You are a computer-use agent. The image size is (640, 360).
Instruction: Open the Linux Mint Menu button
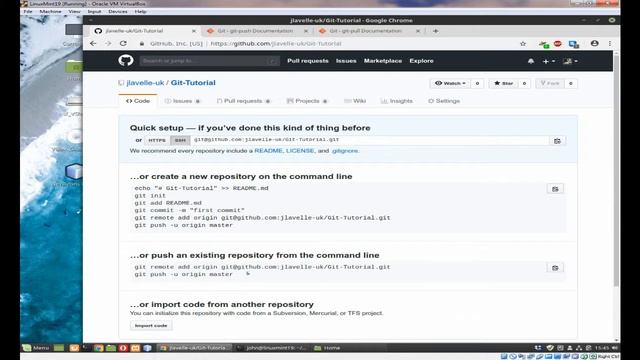(x=37, y=348)
